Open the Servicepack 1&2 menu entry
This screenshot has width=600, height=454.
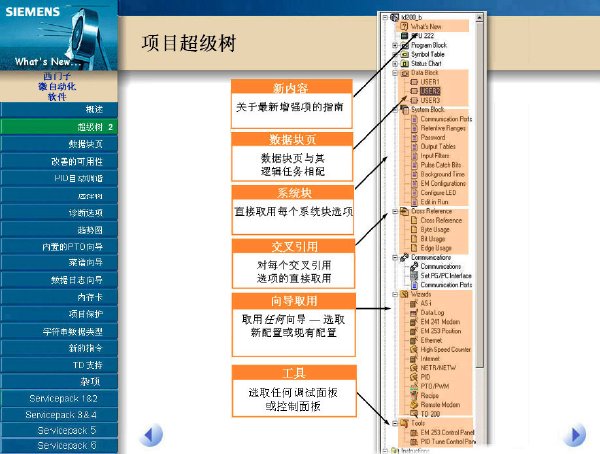(59, 398)
